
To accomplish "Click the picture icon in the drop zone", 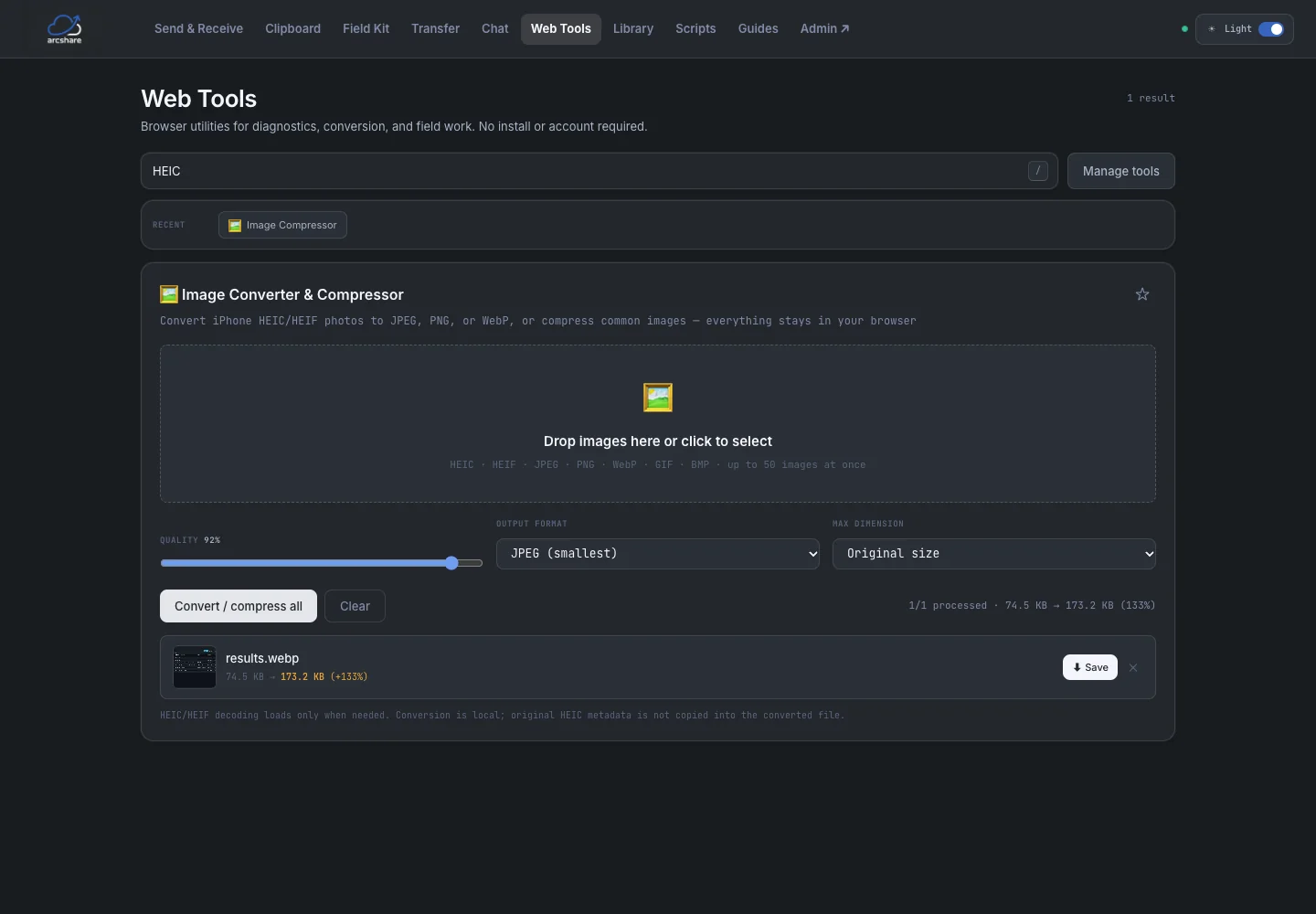I will coord(658,398).
